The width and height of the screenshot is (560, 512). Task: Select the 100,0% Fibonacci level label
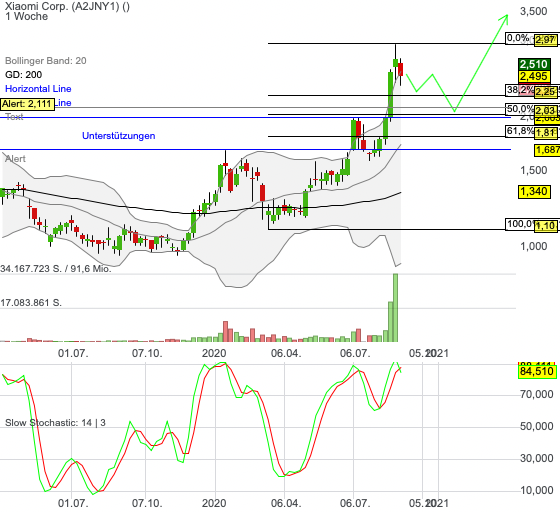[520, 224]
